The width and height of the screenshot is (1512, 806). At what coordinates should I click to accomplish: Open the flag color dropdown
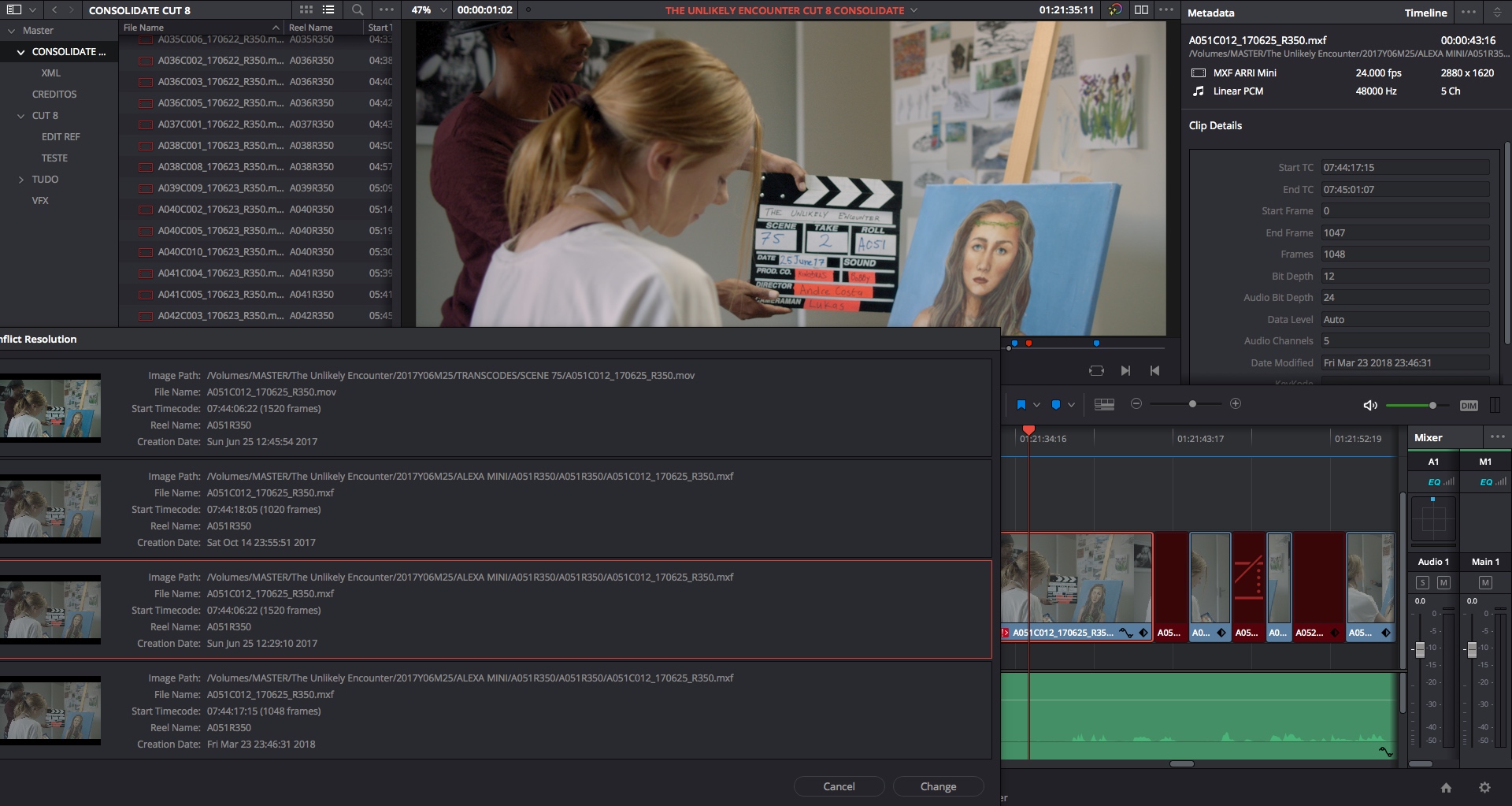point(1036,405)
